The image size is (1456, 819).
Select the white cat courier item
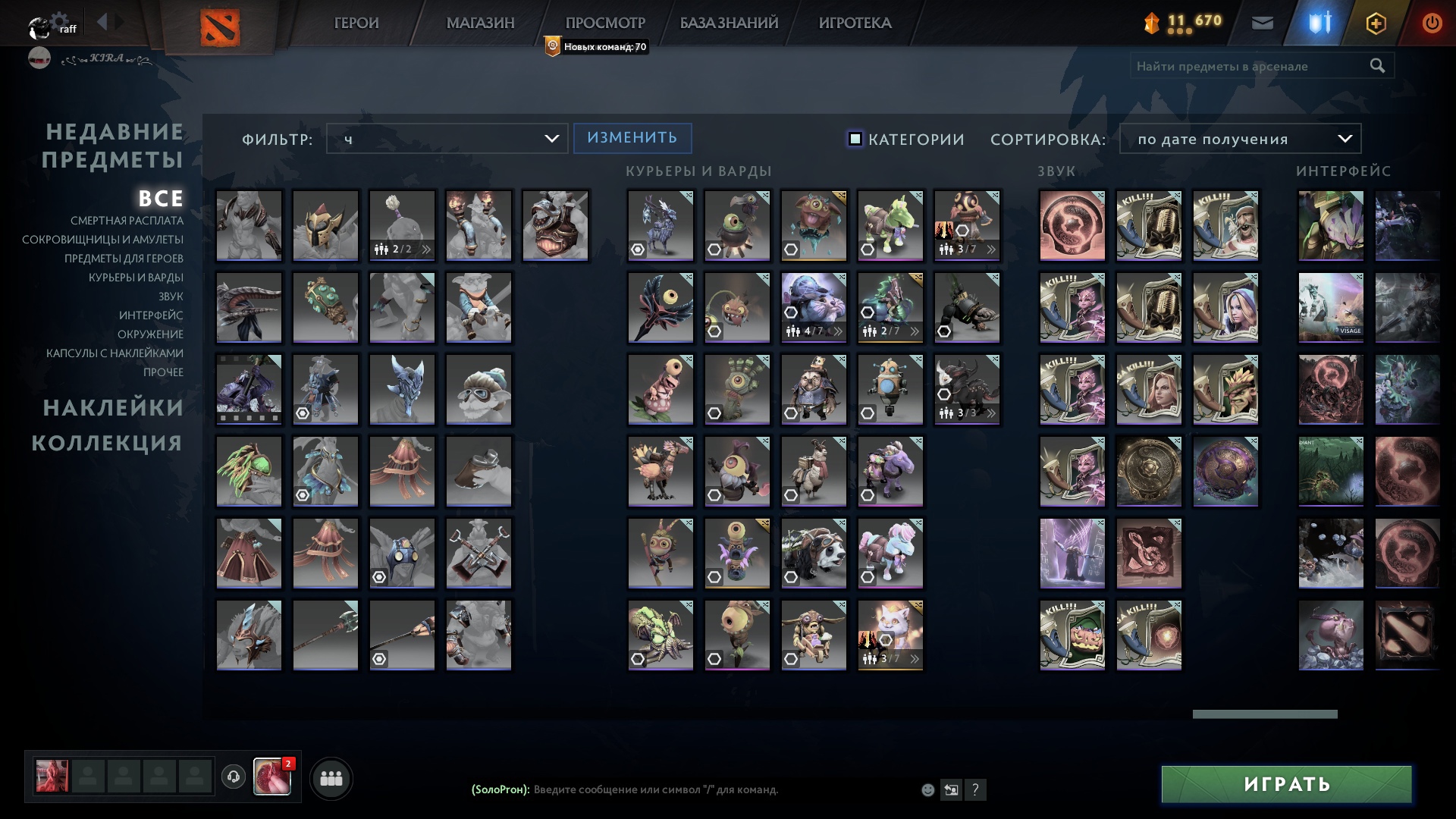click(890, 635)
